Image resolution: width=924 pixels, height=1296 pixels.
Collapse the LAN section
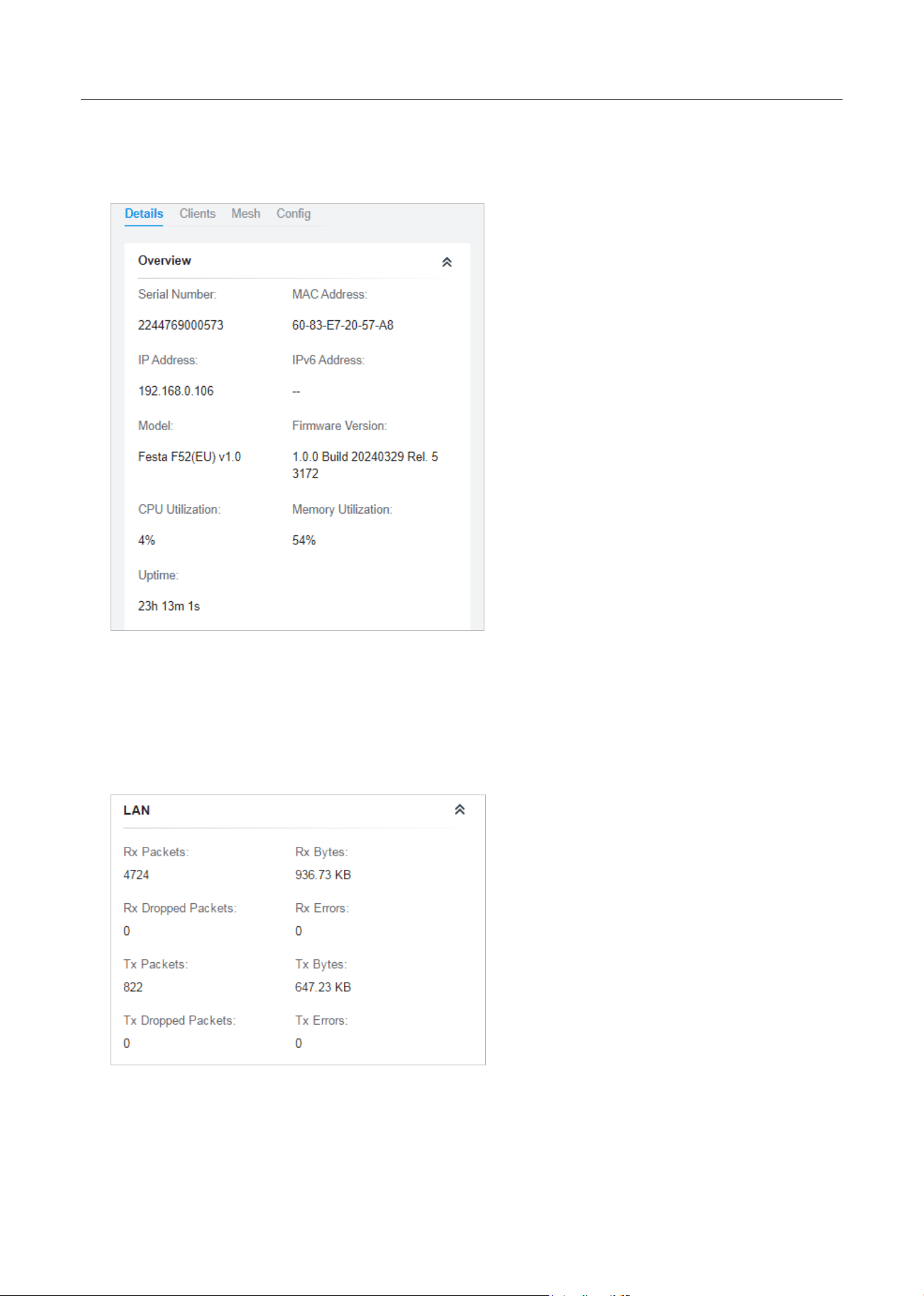460,809
